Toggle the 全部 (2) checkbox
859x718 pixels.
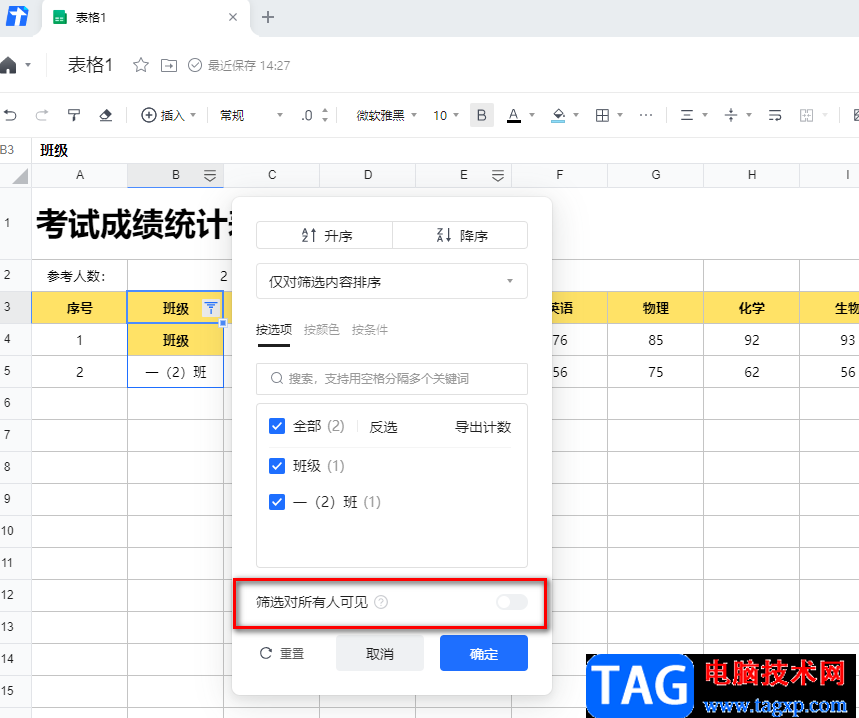pos(277,426)
